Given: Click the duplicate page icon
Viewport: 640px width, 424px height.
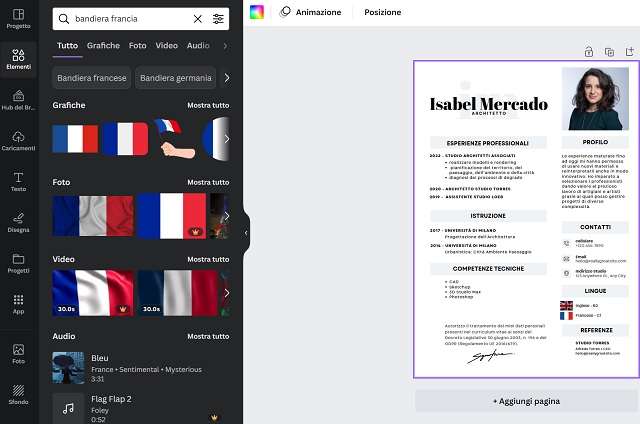Looking at the screenshot, I should click(x=609, y=52).
